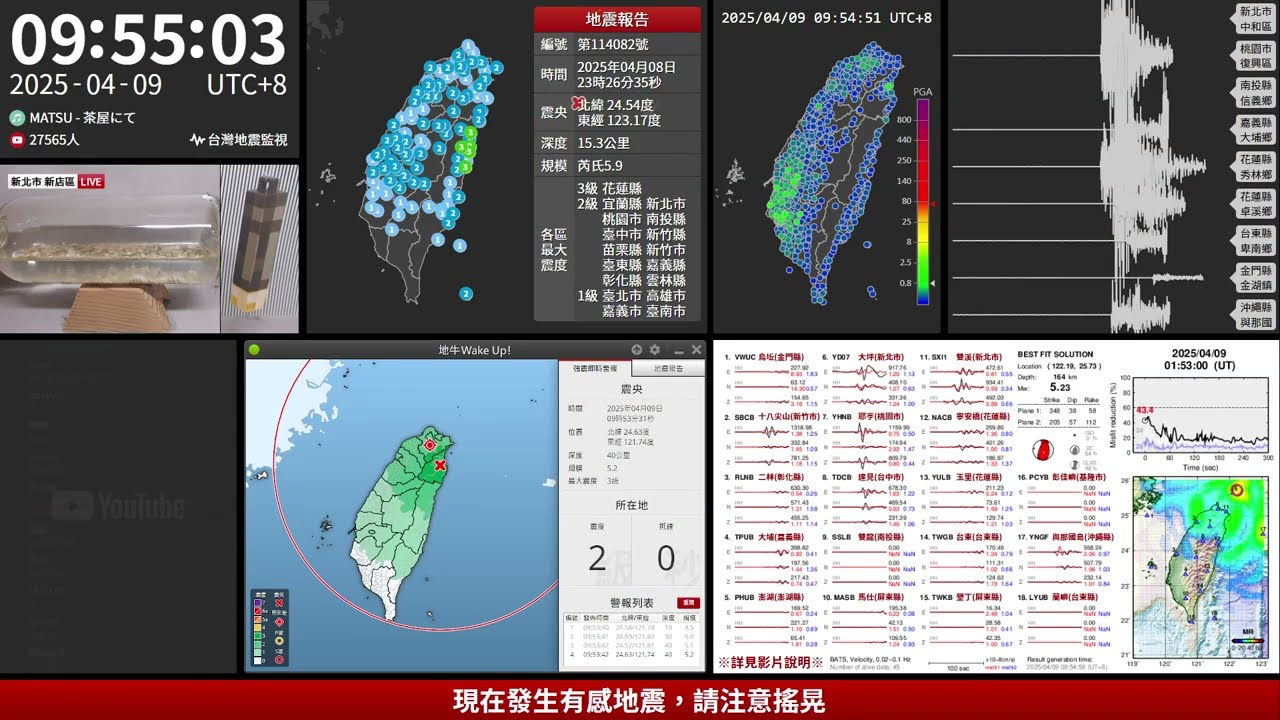The height and width of the screenshot is (720, 1280).
Task: Click the red epicenter X in the 震央 row
Action: click(577, 104)
